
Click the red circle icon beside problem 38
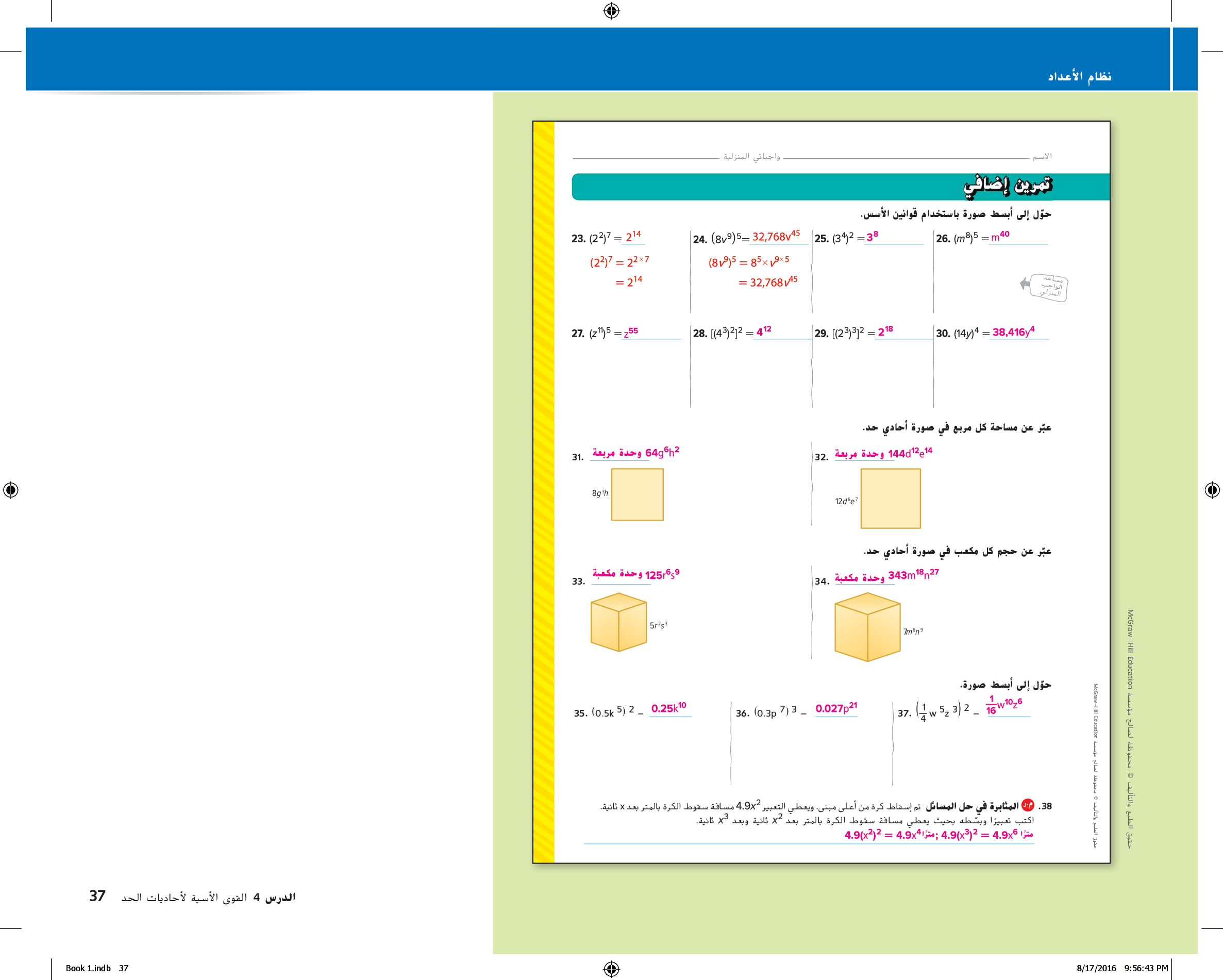[1027, 805]
